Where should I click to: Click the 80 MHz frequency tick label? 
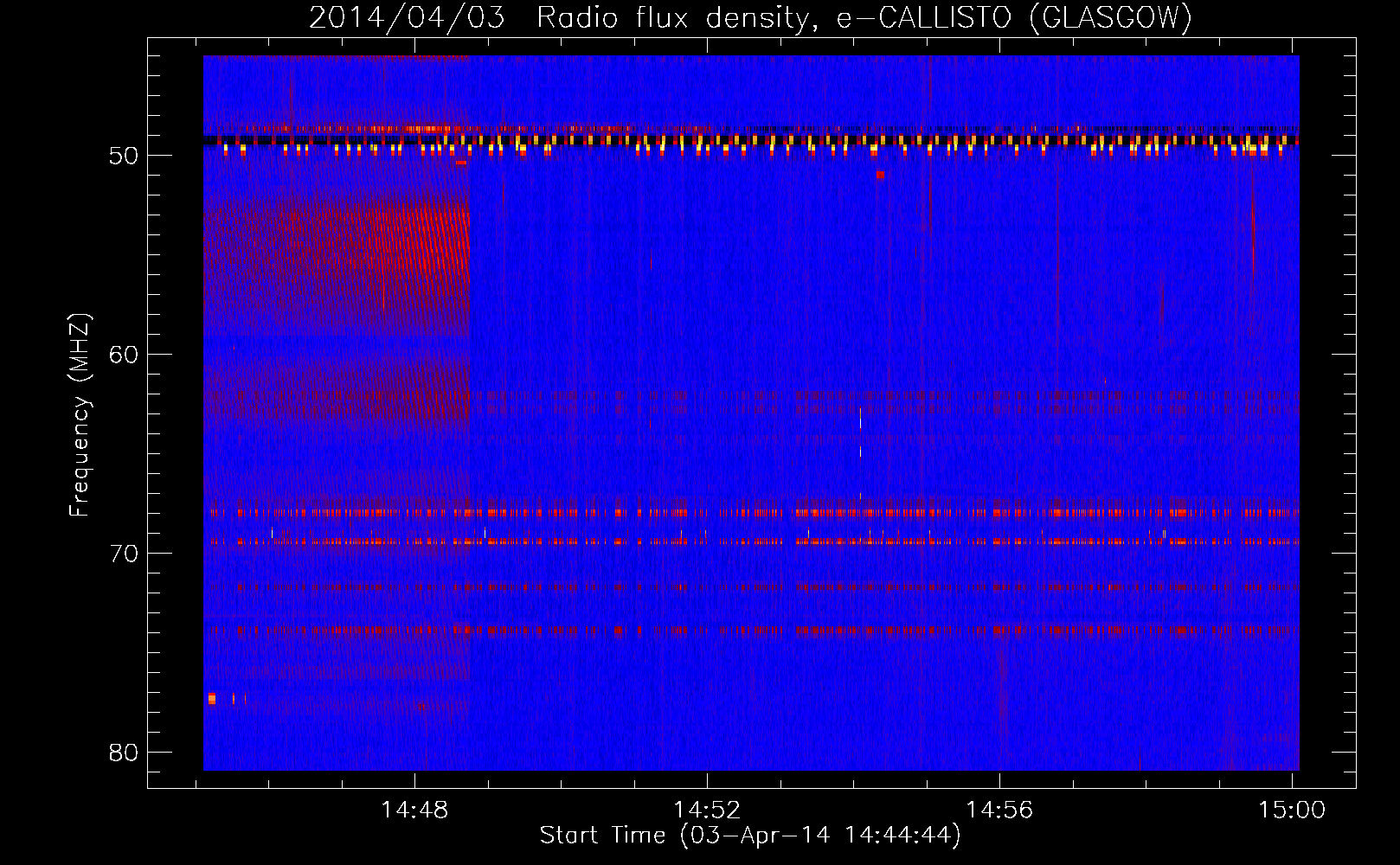click(x=124, y=753)
